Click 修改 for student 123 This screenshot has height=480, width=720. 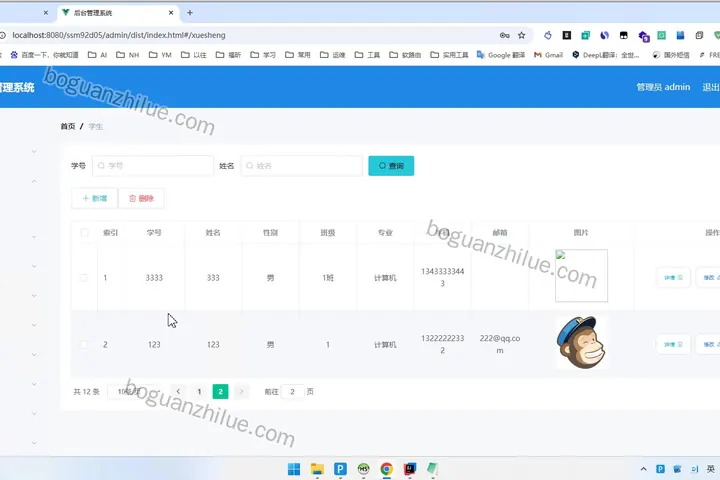pos(710,344)
